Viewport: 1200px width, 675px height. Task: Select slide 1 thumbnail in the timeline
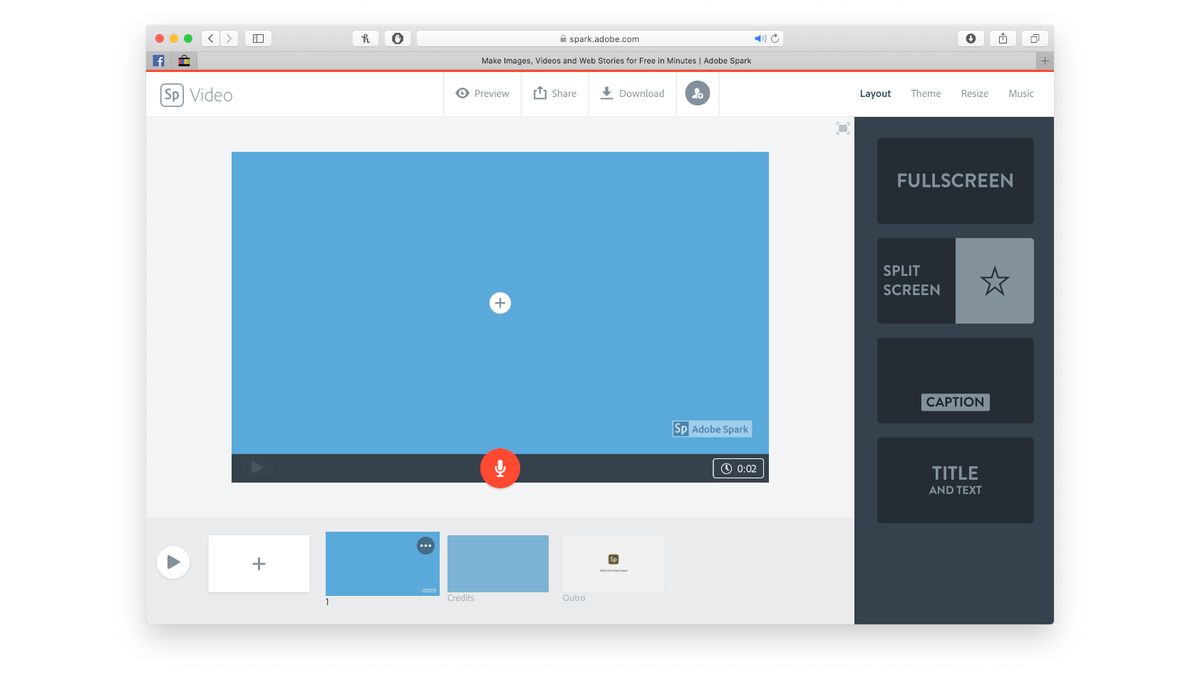(x=382, y=564)
